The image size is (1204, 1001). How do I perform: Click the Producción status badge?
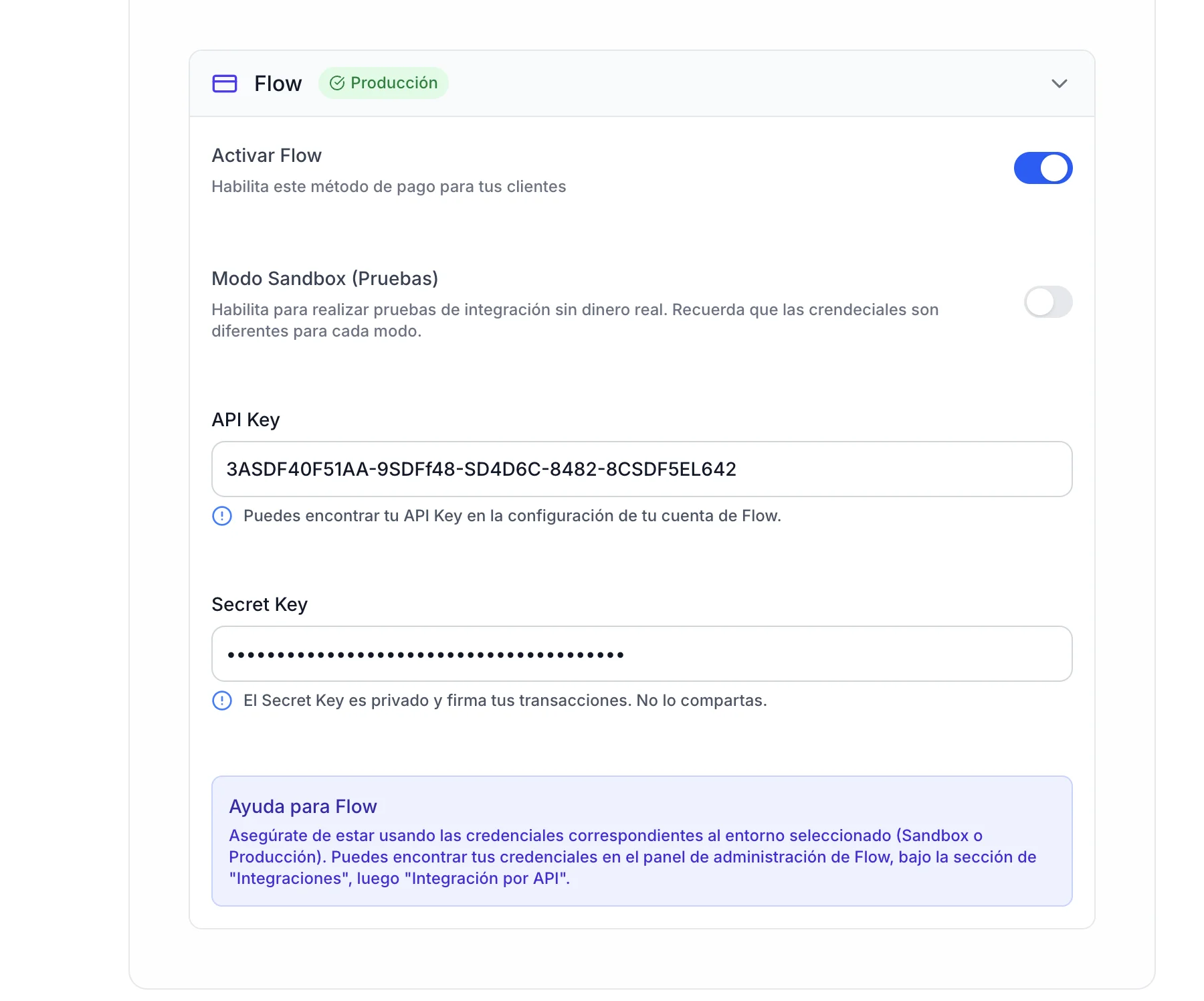[383, 83]
